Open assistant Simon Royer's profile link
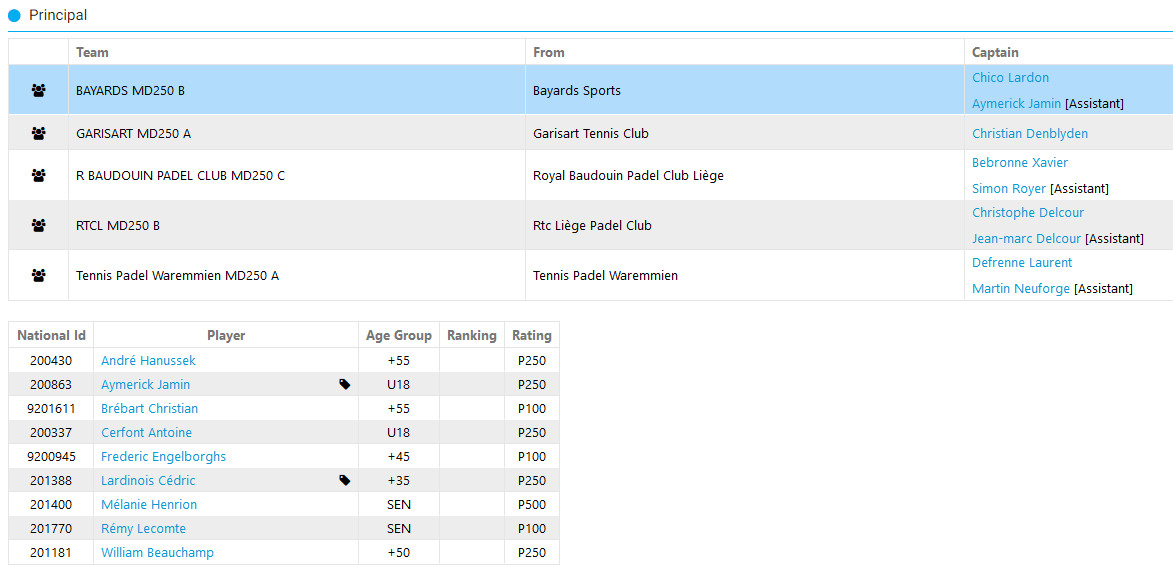The image size is (1173, 569). [1008, 189]
